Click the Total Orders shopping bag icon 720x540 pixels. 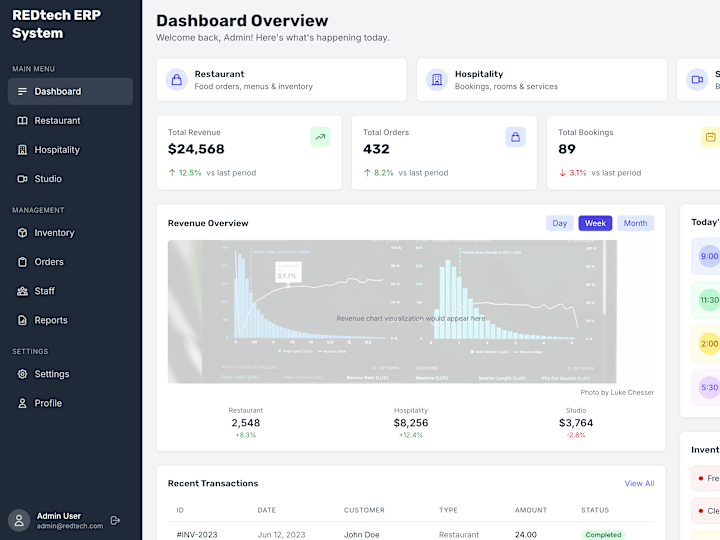click(x=515, y=137)
